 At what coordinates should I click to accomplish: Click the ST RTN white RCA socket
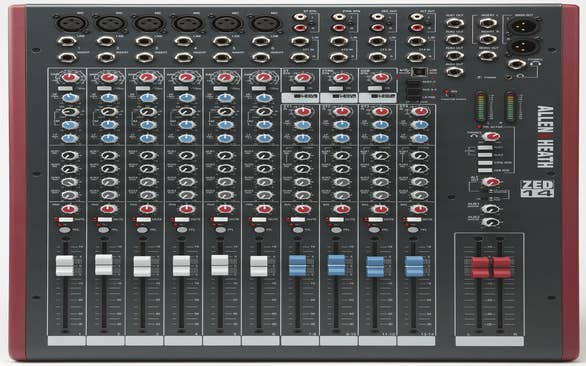(x=300, y=17)
